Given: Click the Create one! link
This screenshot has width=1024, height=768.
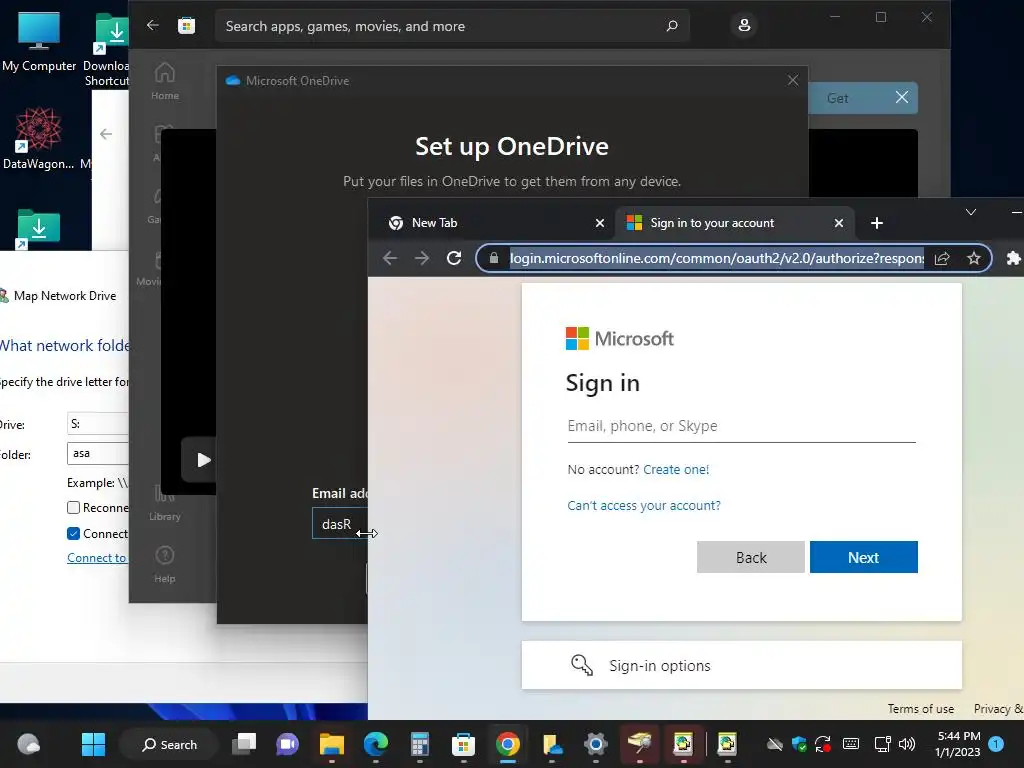Looking at the screenshot, I should point(676,470).
